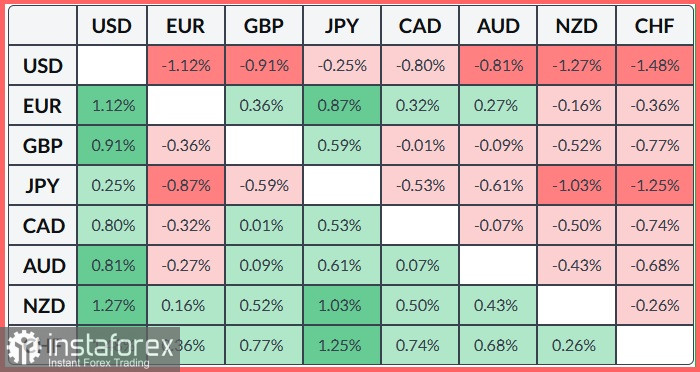
Task: Click the EUR/USD cell showing 1.12%
Action: pyautogui.click(x=112, y=106)
